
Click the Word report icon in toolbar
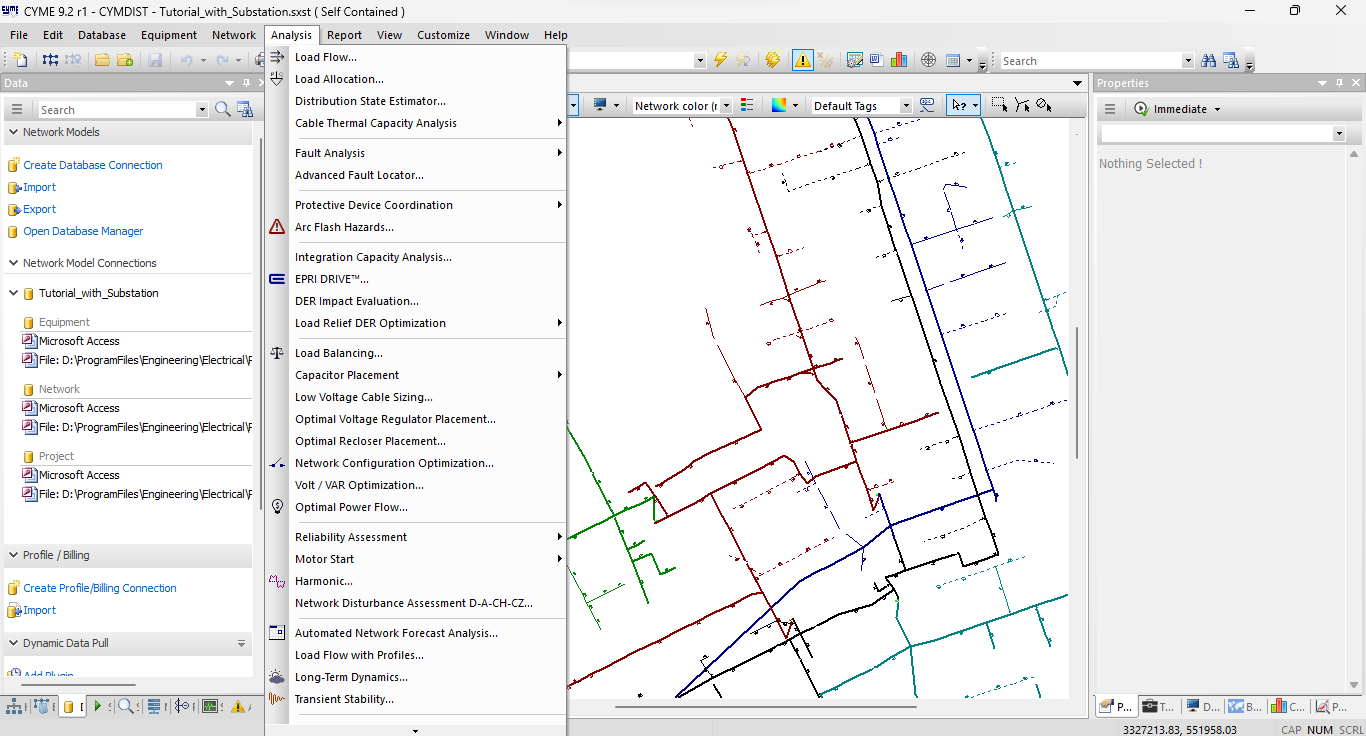(x=876, y=60)
